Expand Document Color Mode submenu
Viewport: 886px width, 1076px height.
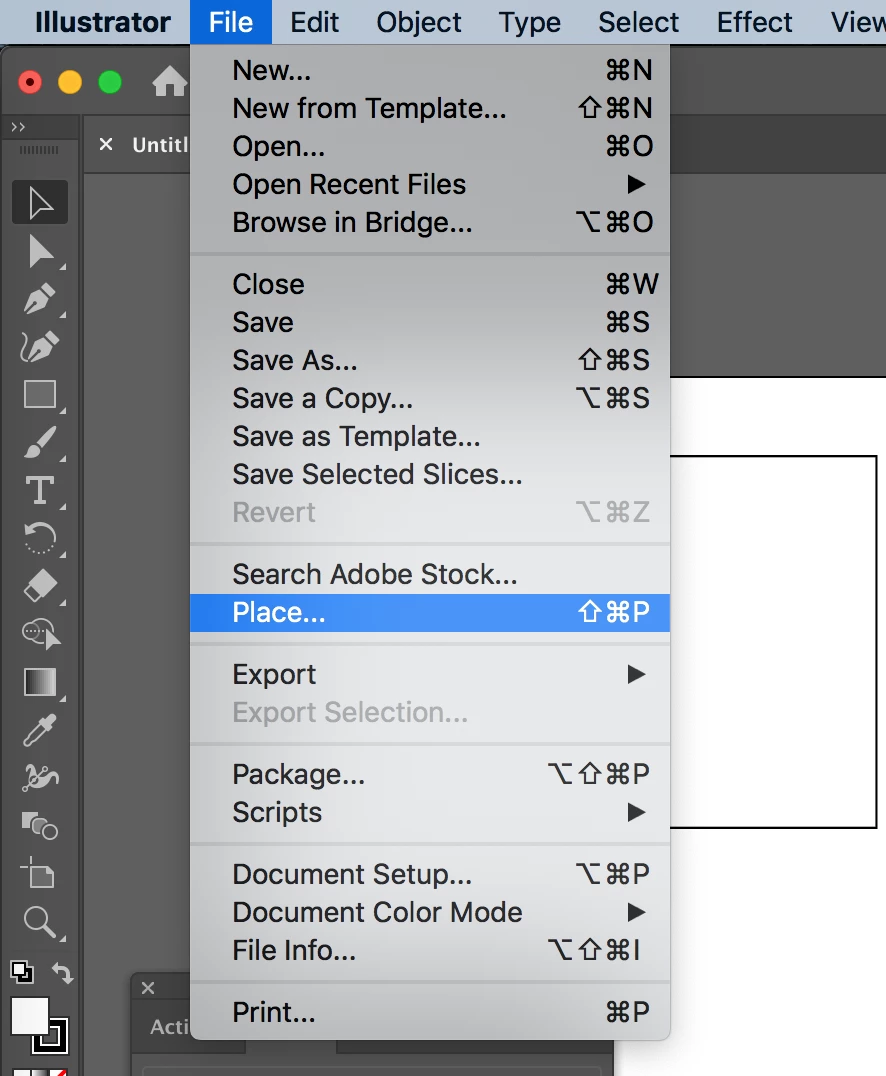(430, 912)
